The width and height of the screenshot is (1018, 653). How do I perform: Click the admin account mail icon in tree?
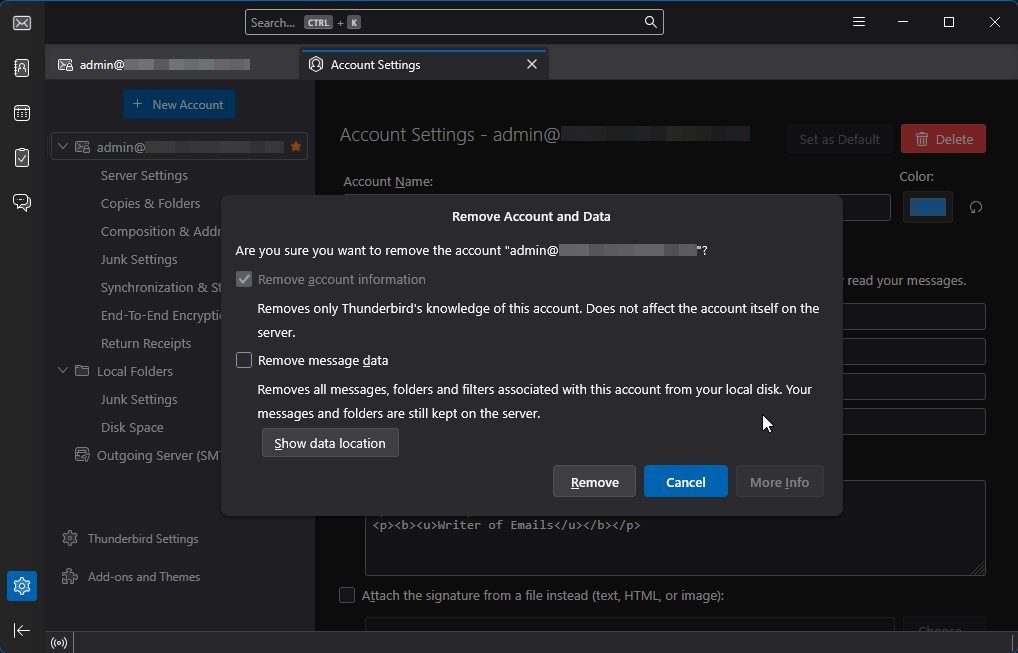[x=82, y=147]
